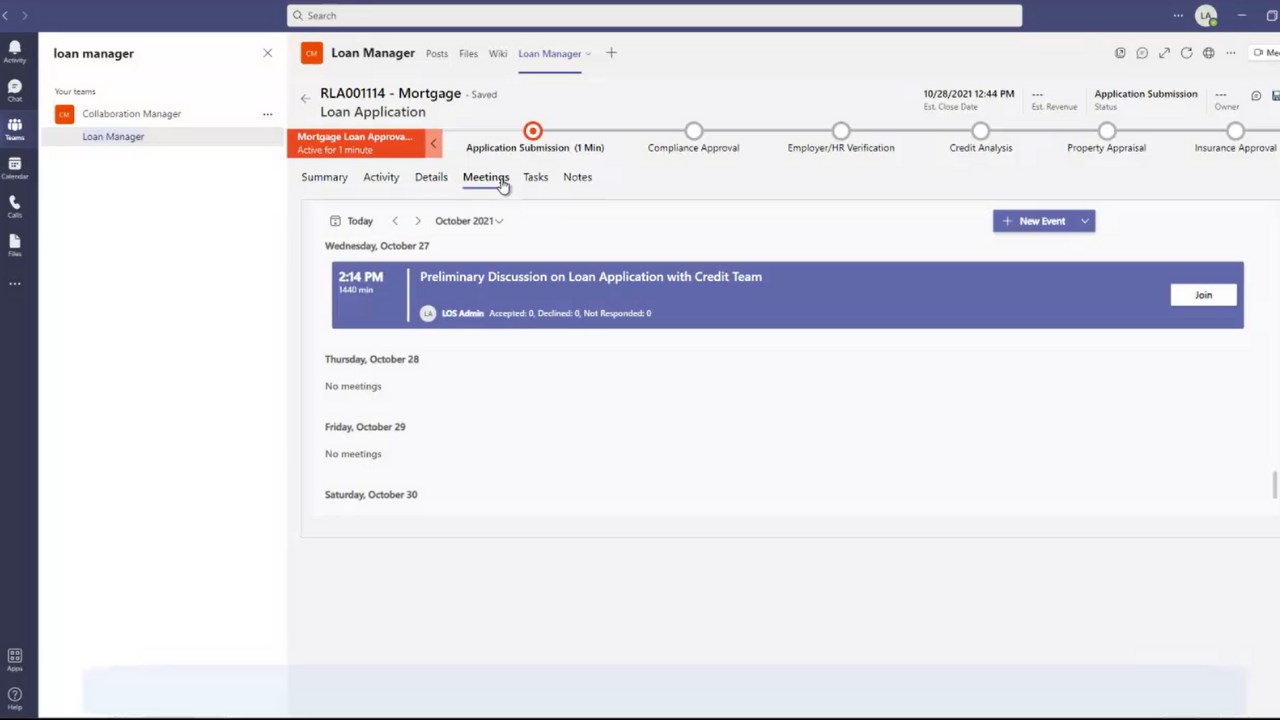Start a Meet video call

click(x=1265, y=53)
